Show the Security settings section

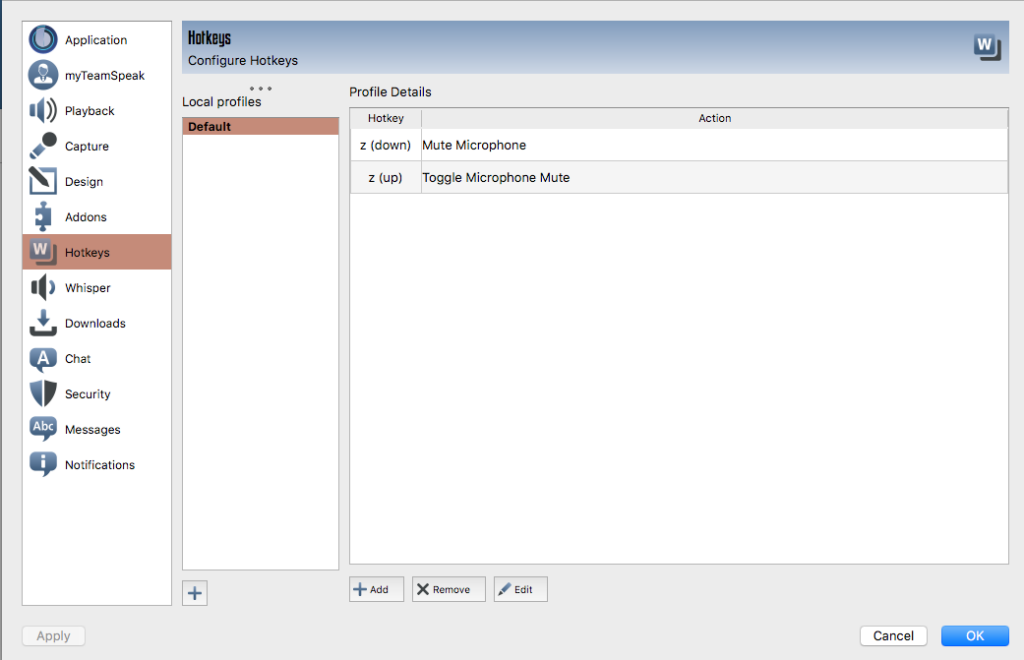97,394
